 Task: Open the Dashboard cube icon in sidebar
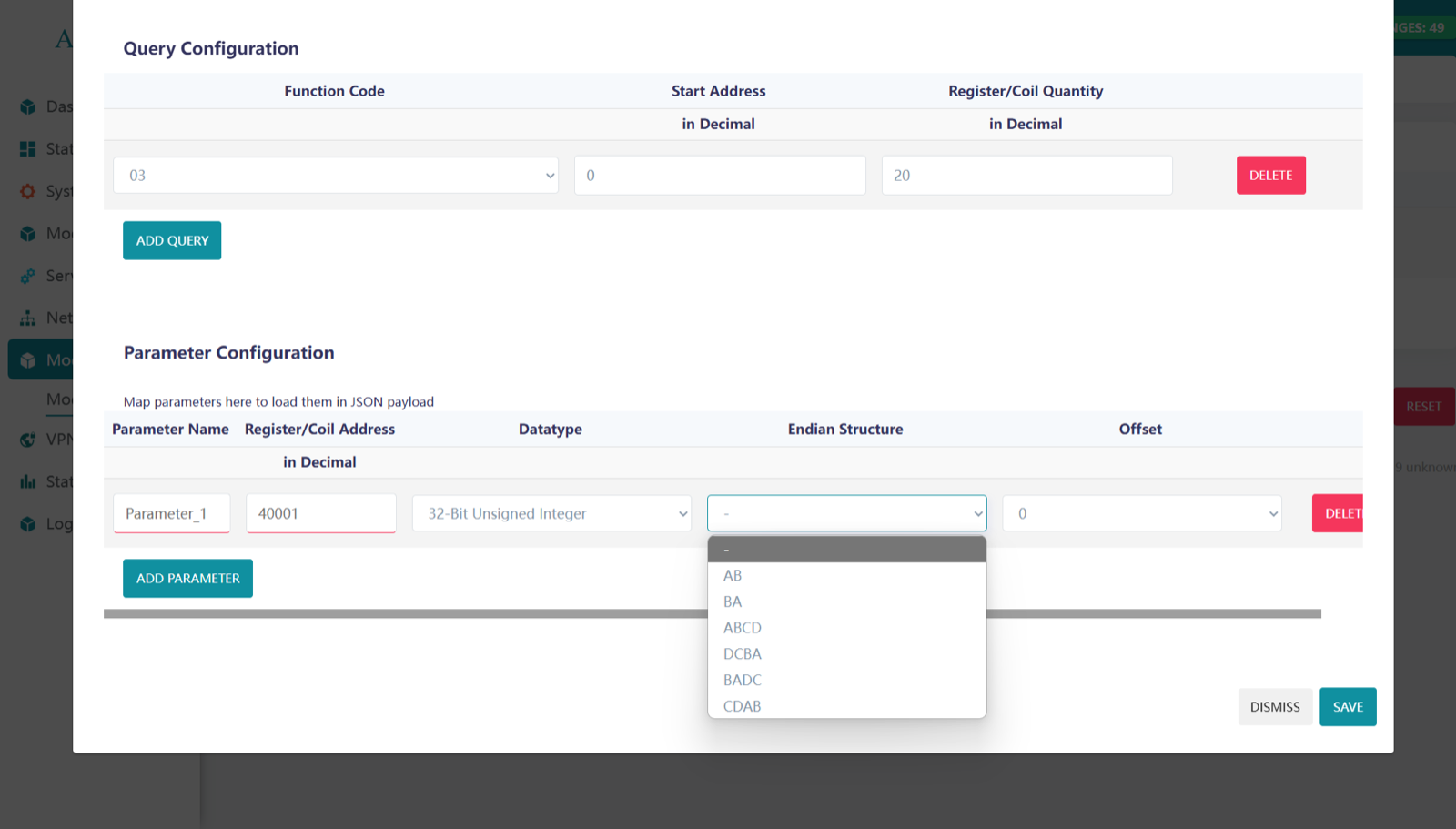(28, 106)
